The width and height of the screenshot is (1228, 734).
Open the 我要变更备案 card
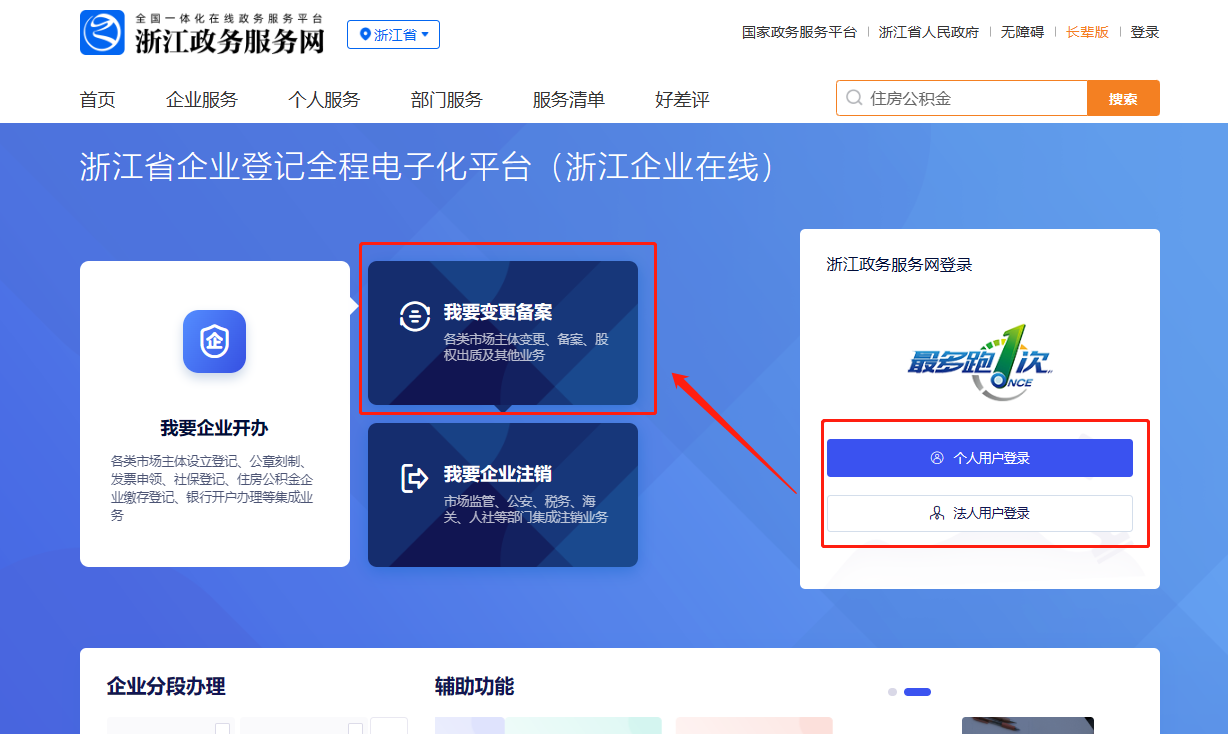click(x=503, y=333)
